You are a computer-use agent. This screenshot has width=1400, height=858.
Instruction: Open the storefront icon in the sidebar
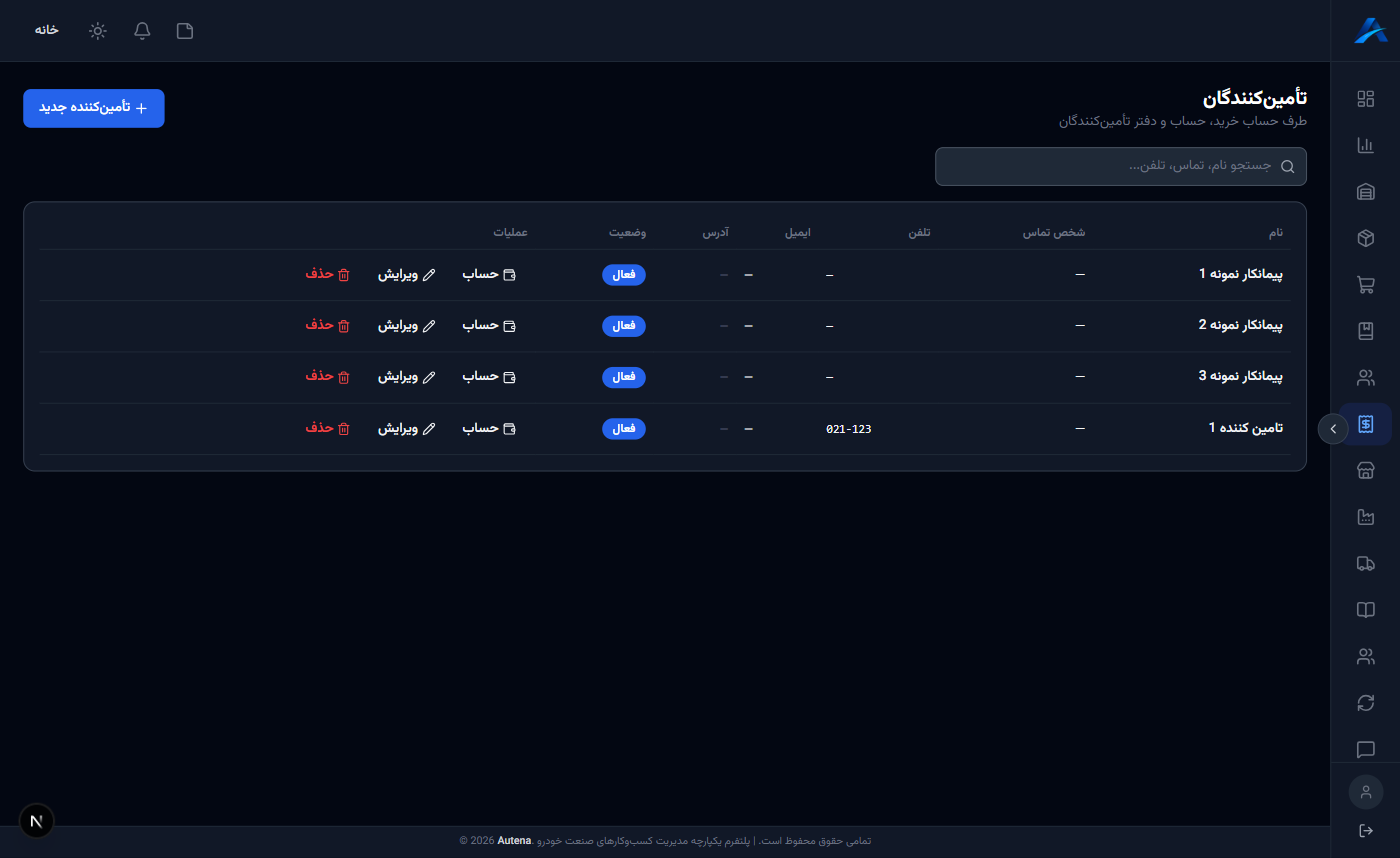(1365, 471)
